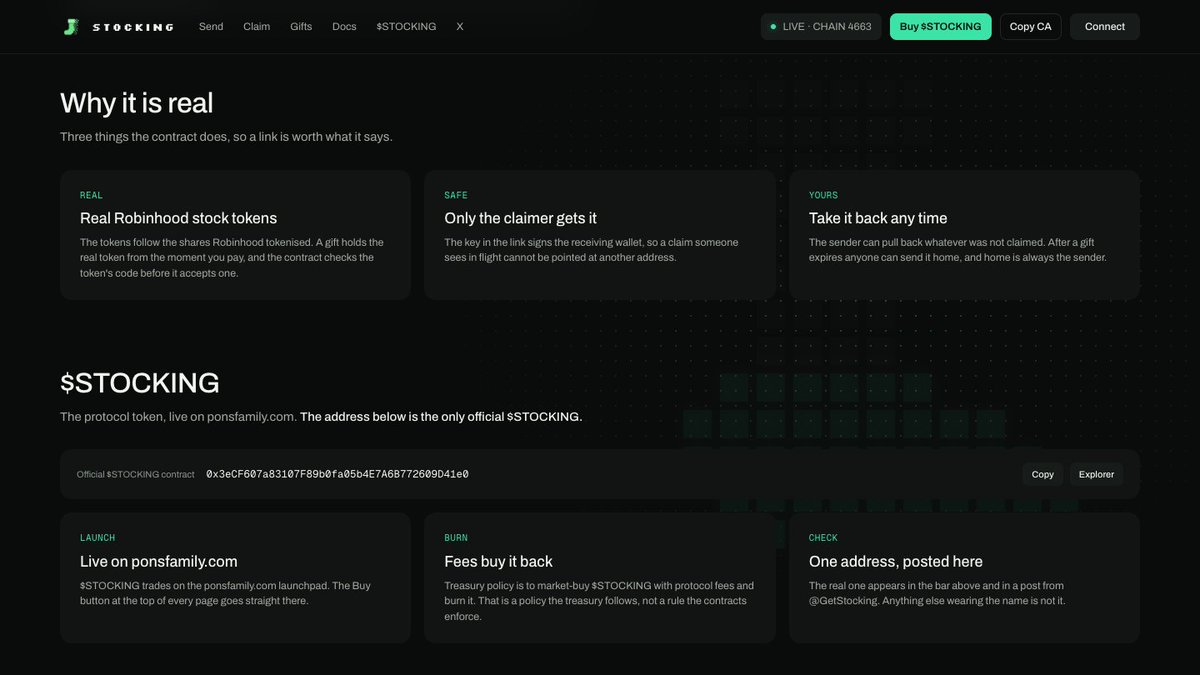Click the 'Fees buy it back' card title
The image size is (1200, 675).
(x=499, y=562)
